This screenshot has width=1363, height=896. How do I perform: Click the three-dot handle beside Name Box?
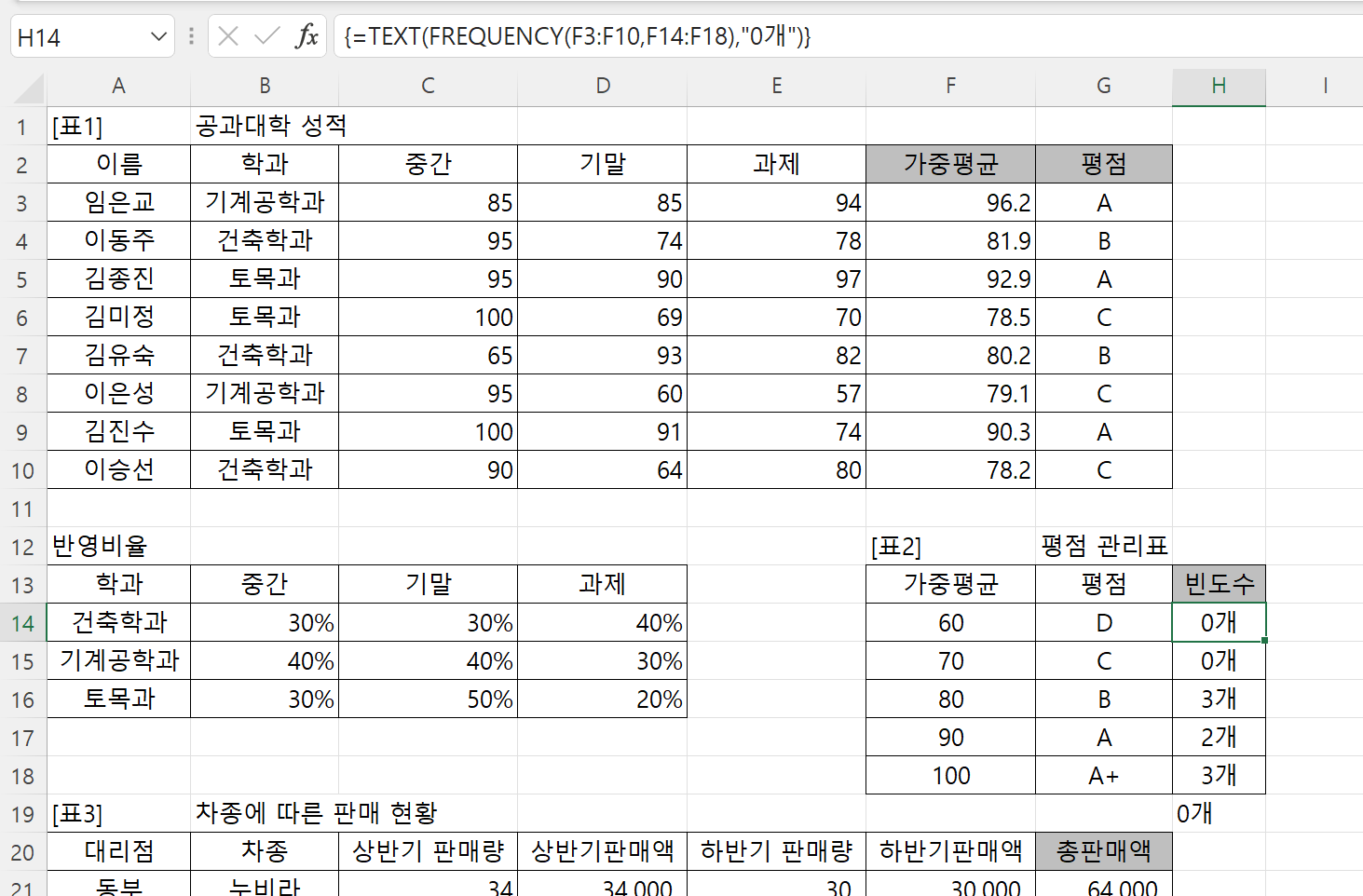coord(191,36)
